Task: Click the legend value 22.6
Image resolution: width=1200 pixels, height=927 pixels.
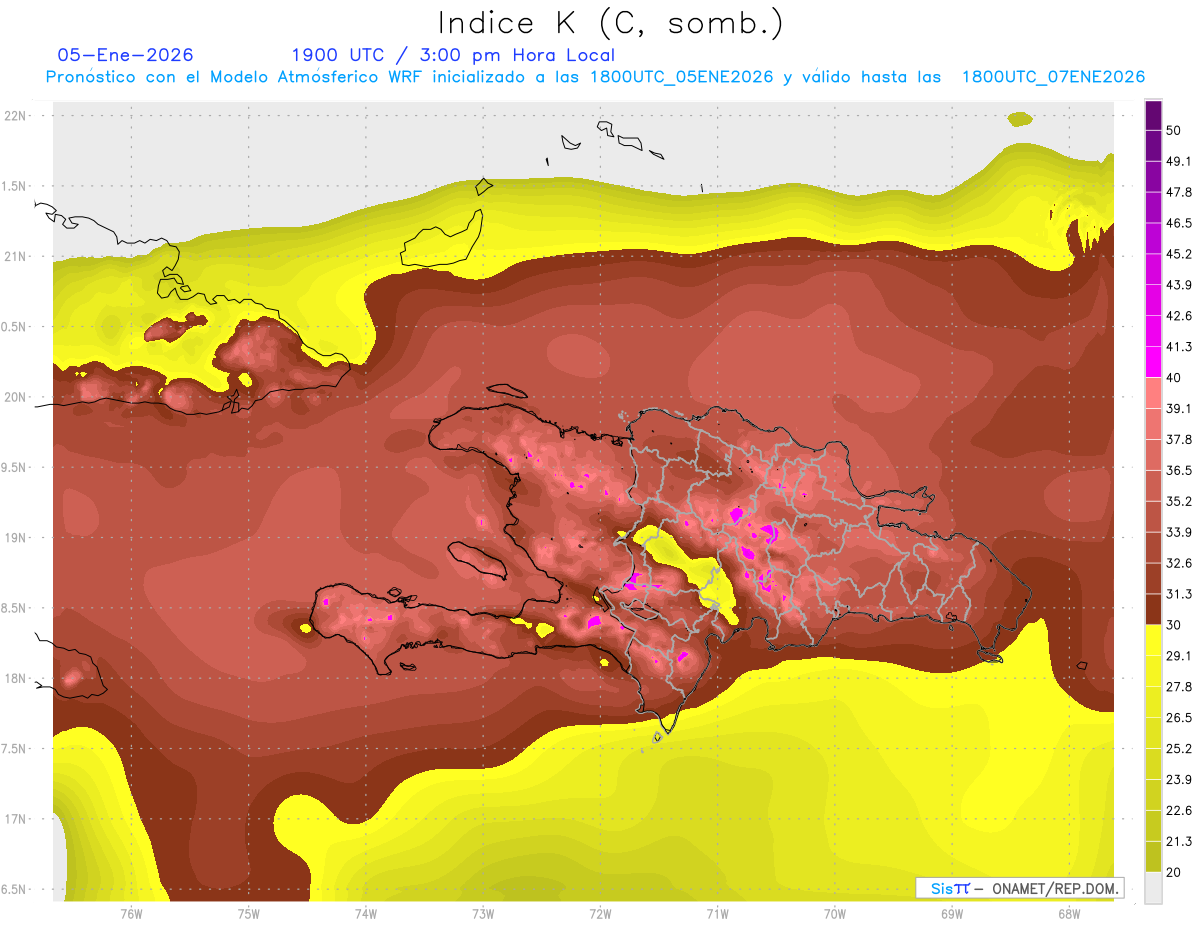Action: 1179,811
